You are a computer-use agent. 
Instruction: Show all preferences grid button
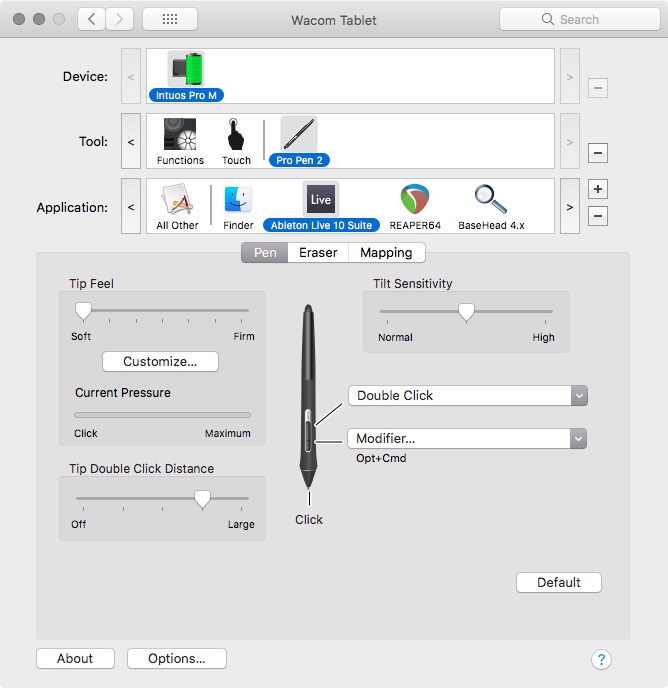[170, 19]
